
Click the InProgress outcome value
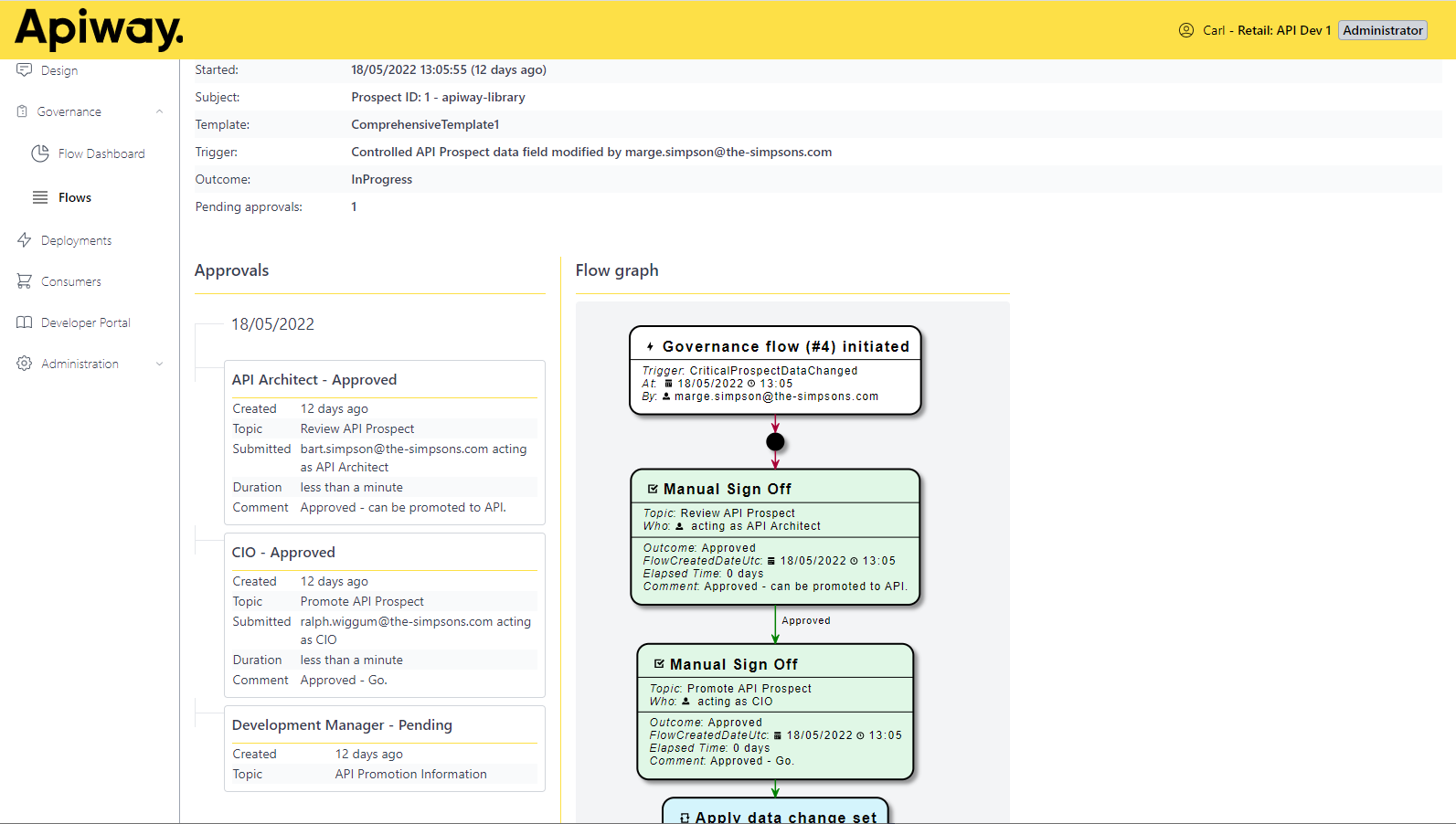pyautogui.click(x=382, y=179)
